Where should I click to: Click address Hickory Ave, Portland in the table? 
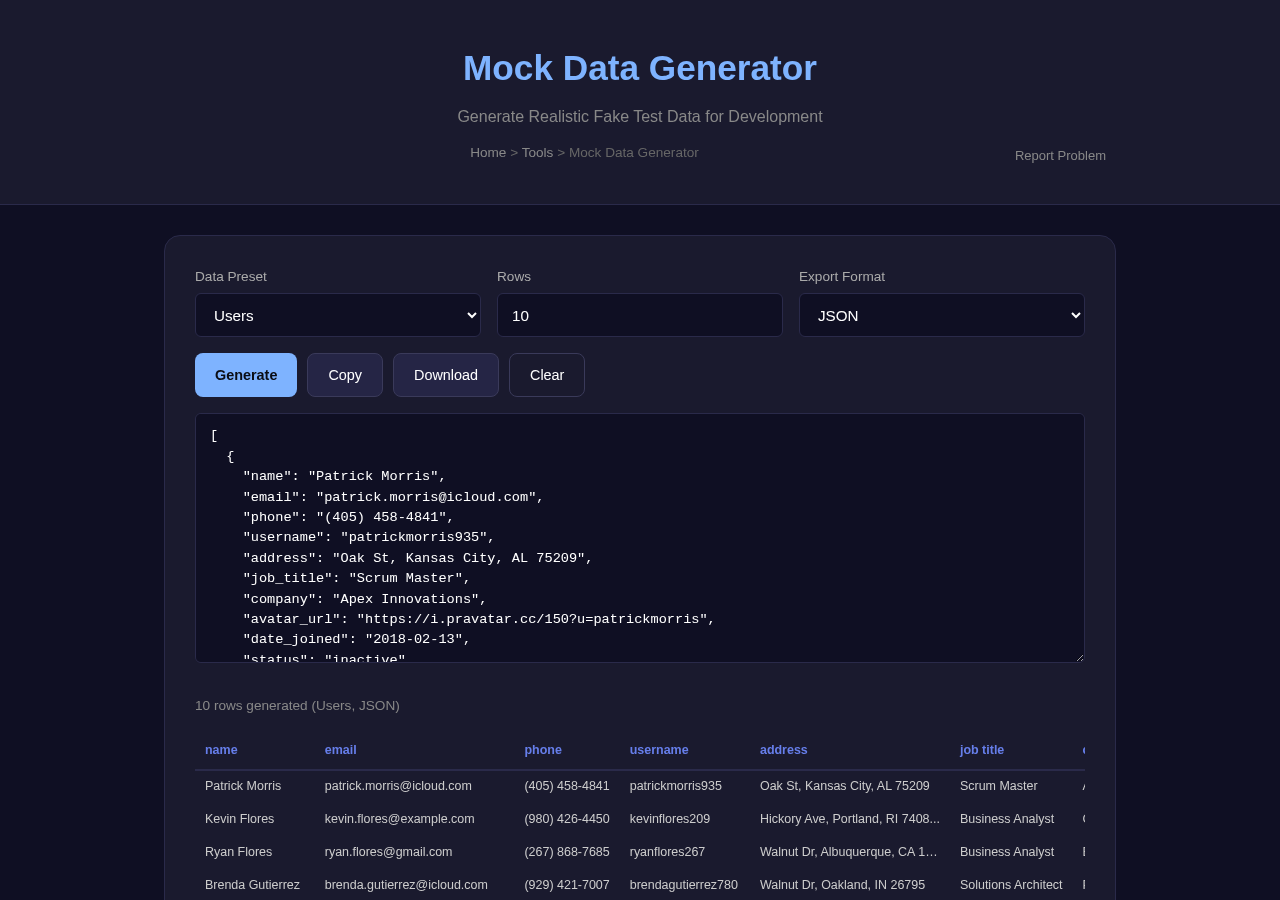click(x=850, y=819)
